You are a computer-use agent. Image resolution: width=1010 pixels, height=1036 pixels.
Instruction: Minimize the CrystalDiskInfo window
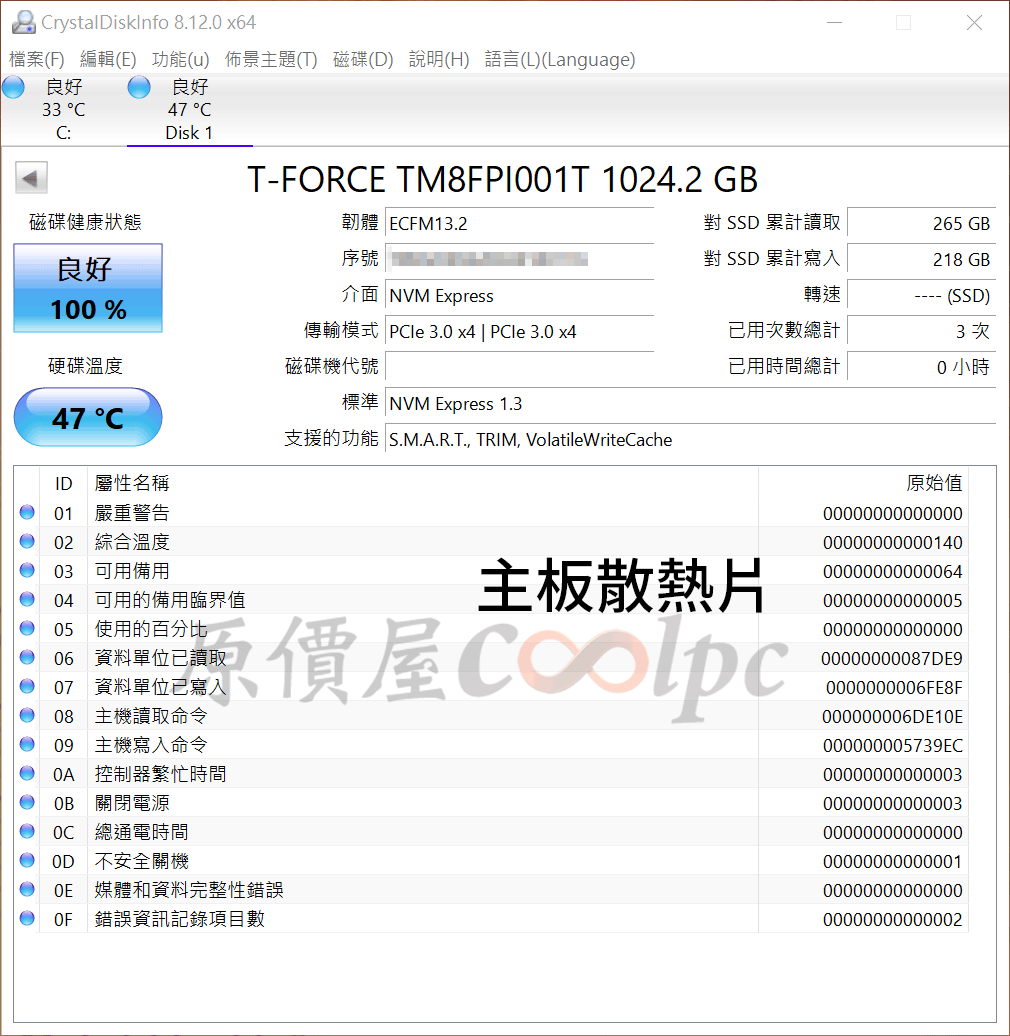point(835,22)
